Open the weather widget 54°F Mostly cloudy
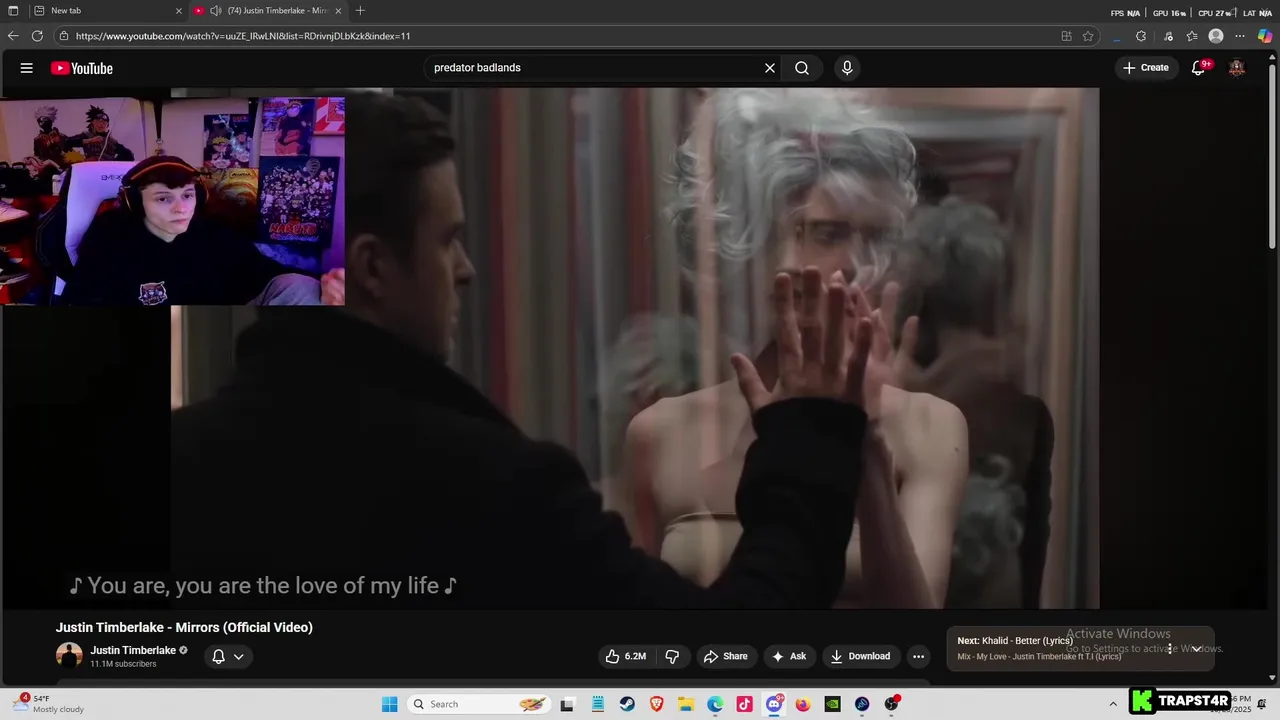Viewport: 1280px width, 720px height. 50,704
